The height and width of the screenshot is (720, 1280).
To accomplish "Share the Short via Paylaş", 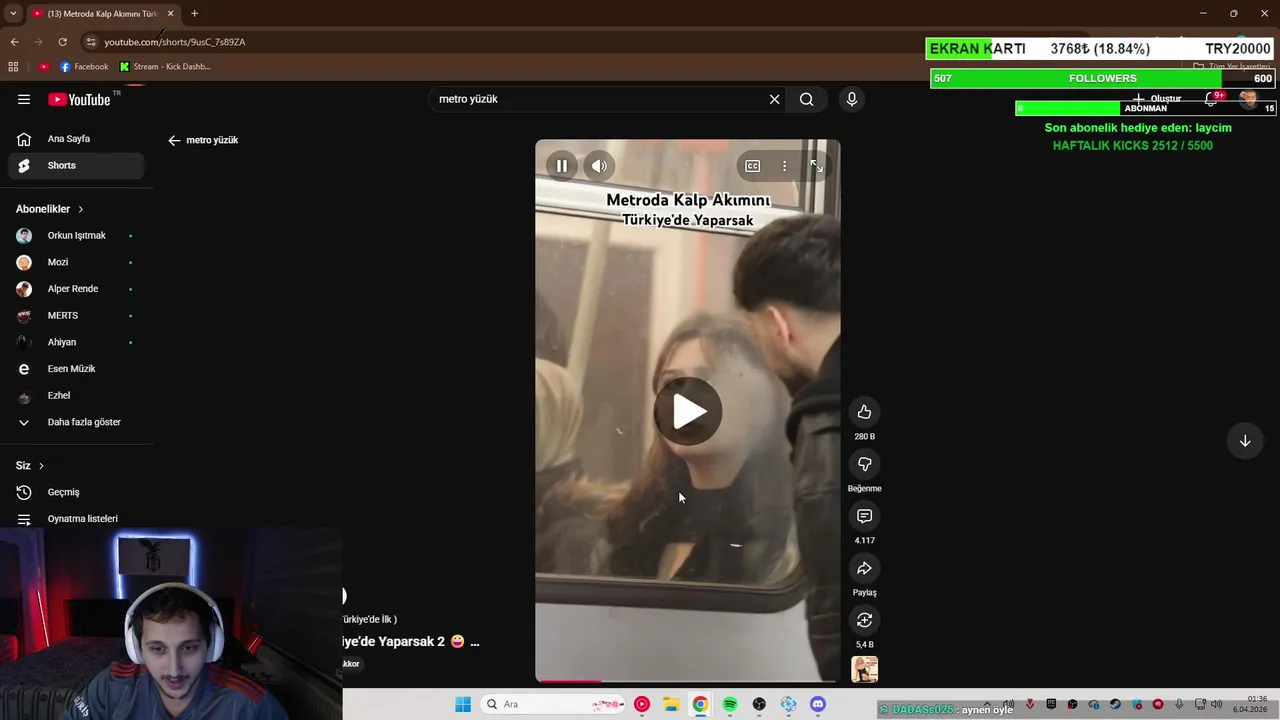I will (x=865, y=568).
